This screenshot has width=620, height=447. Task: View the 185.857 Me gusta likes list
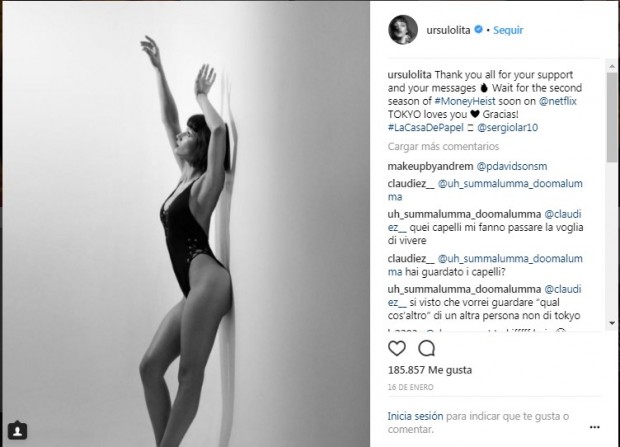(x=430, y=370)
